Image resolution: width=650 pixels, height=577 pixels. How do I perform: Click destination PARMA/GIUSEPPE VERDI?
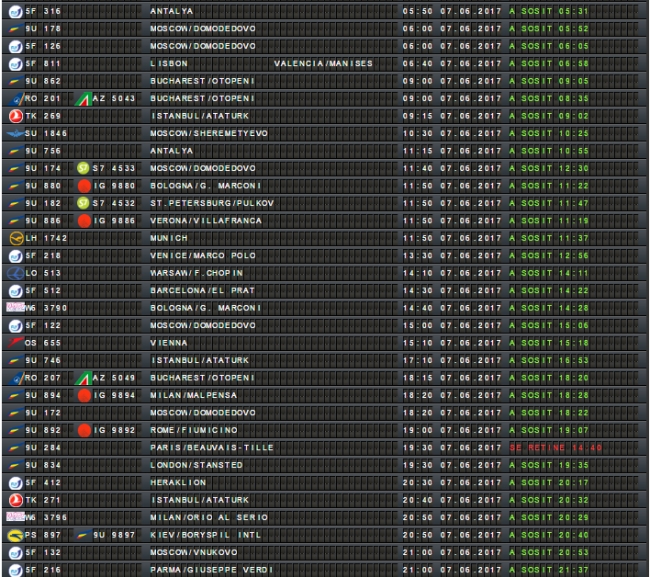211,570
